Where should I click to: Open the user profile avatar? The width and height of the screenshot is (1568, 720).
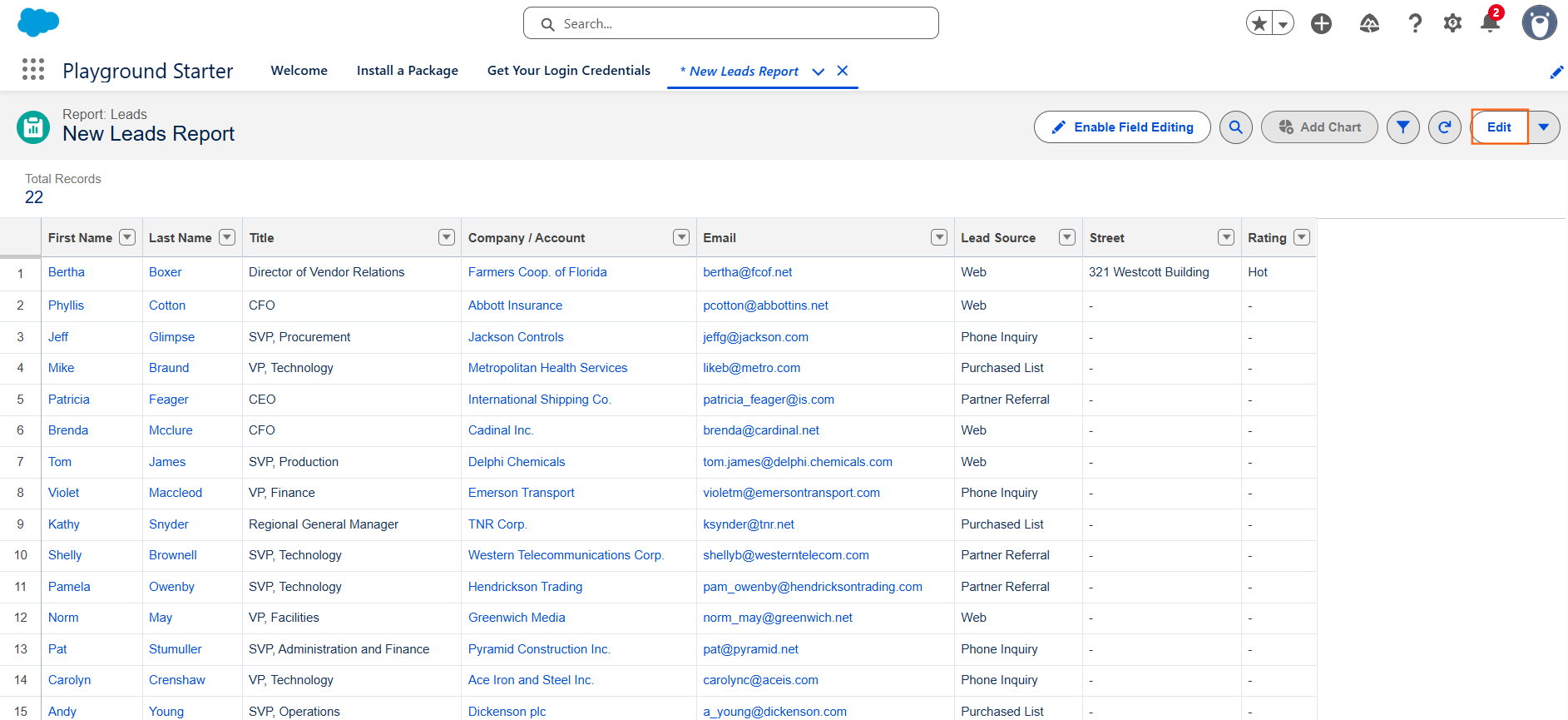[x=1539, y=23]
